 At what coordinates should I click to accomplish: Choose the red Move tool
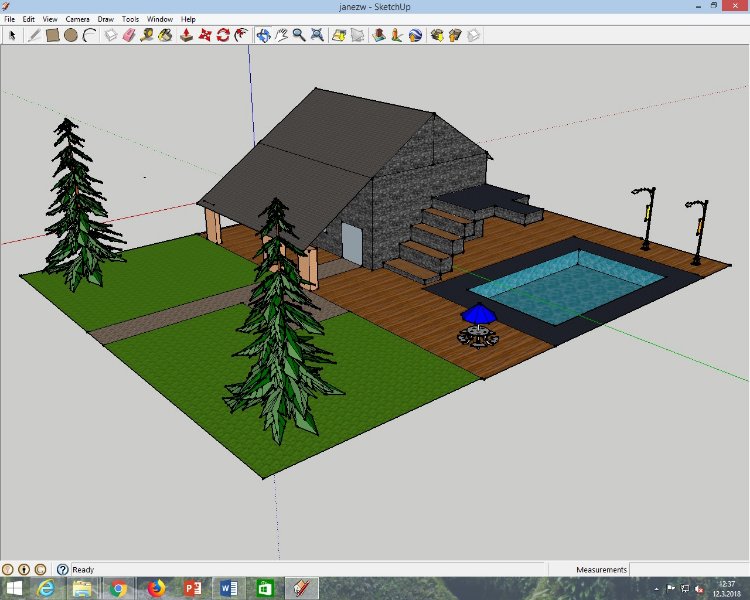205,35
